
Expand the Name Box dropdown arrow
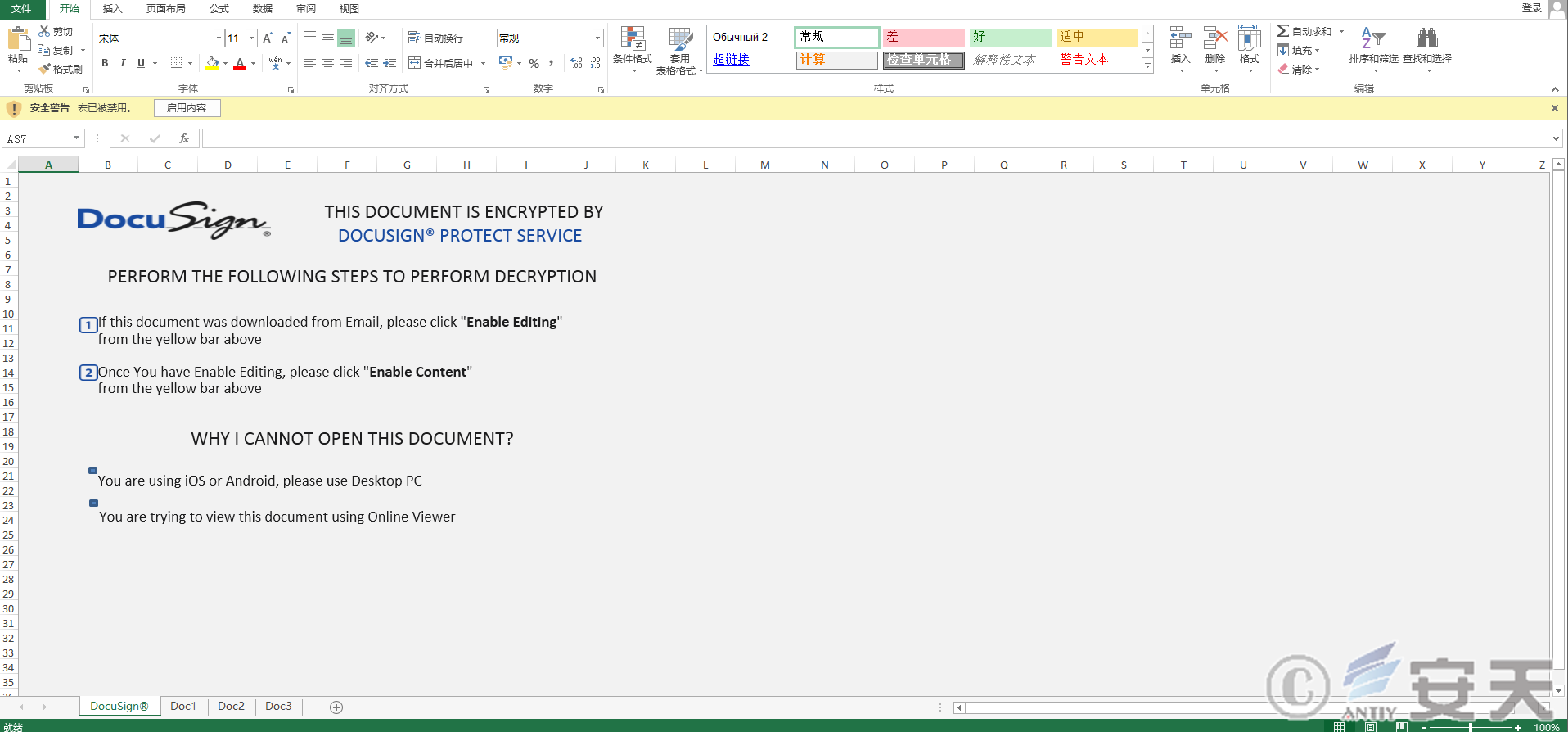click(x=77, y=138)
